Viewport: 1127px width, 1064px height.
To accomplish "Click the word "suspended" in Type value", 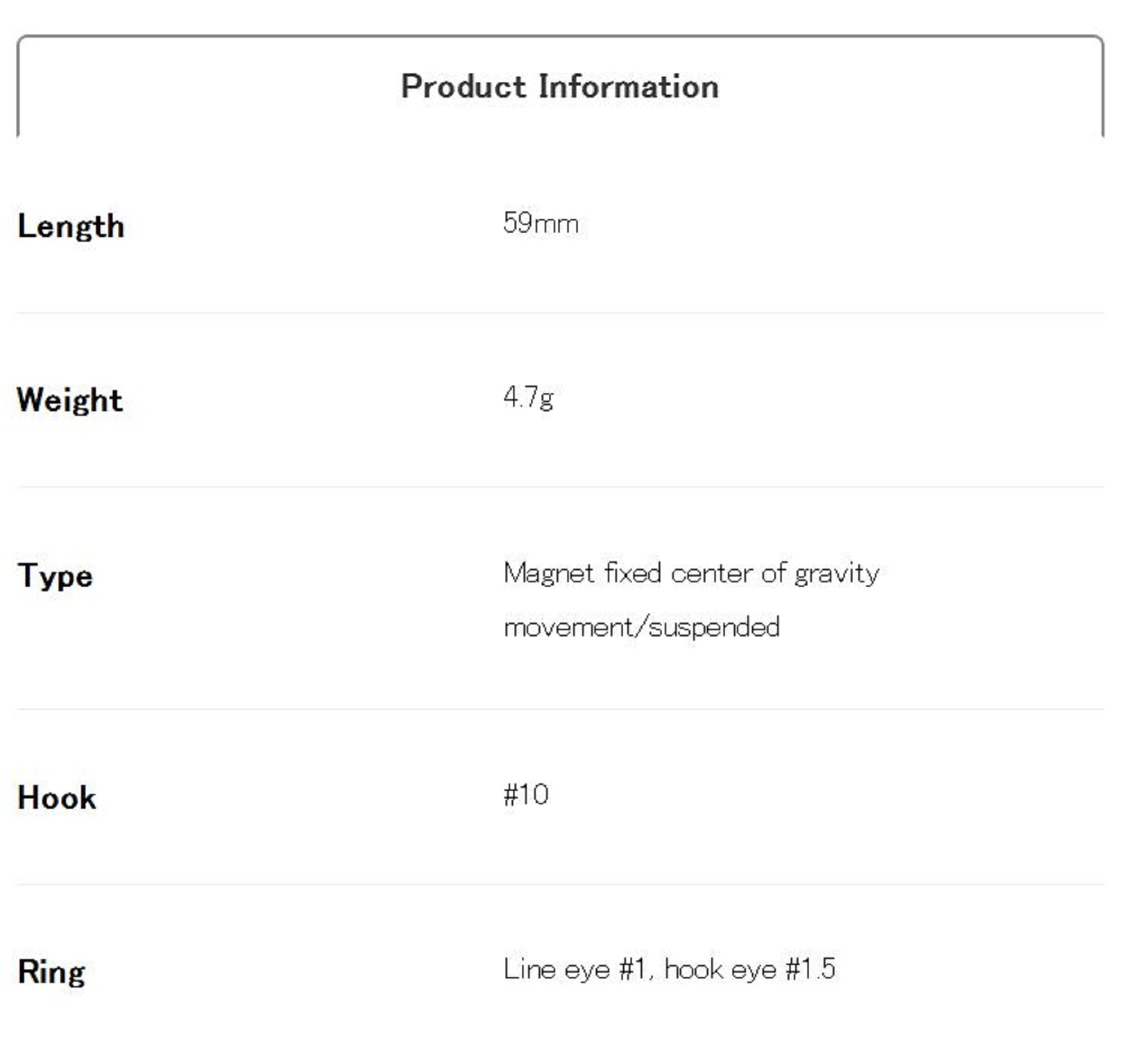I will [714, 627].
